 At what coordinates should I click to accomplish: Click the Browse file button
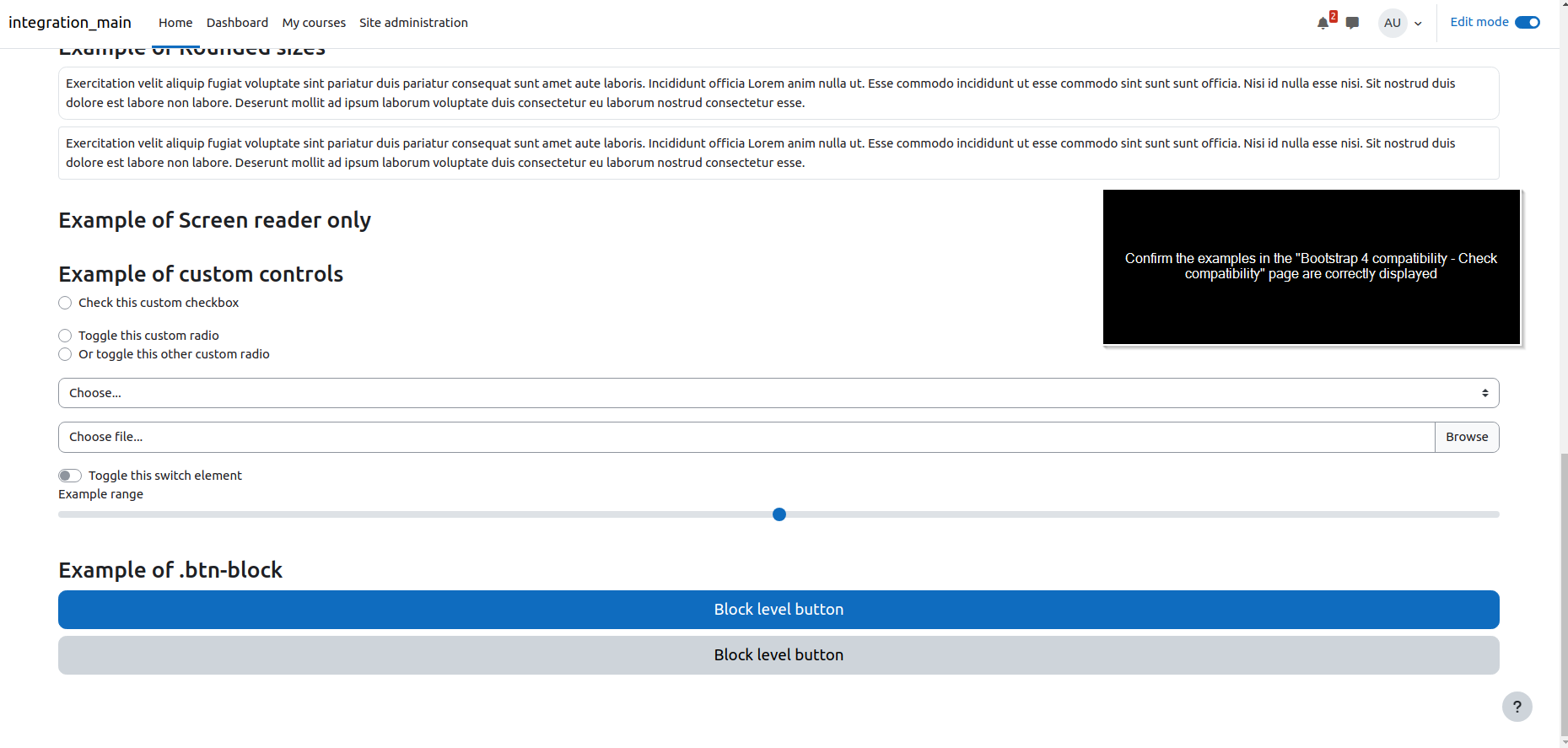tap(1467, 437)
